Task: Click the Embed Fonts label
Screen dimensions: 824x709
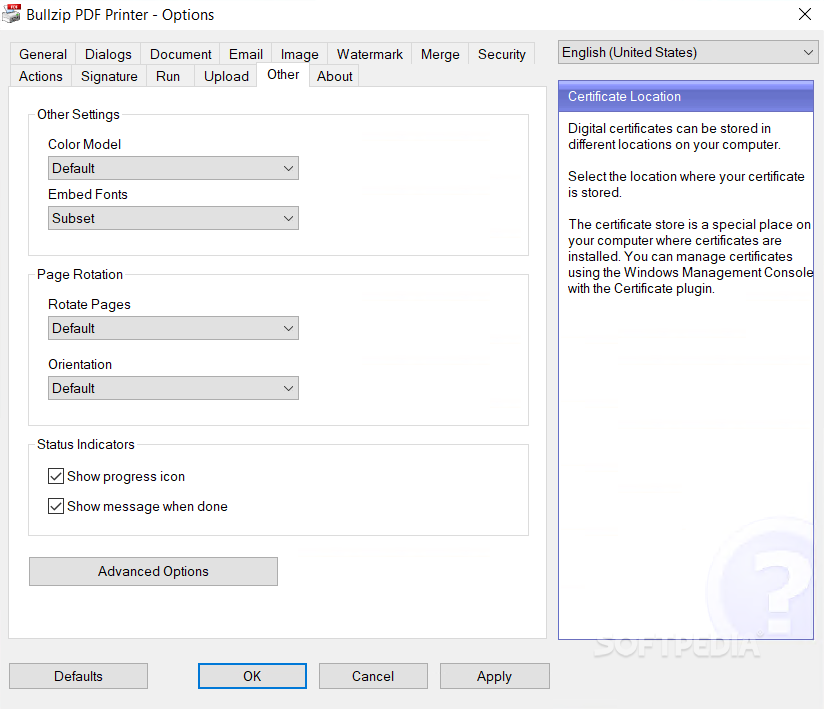Action: pos(88,194)
